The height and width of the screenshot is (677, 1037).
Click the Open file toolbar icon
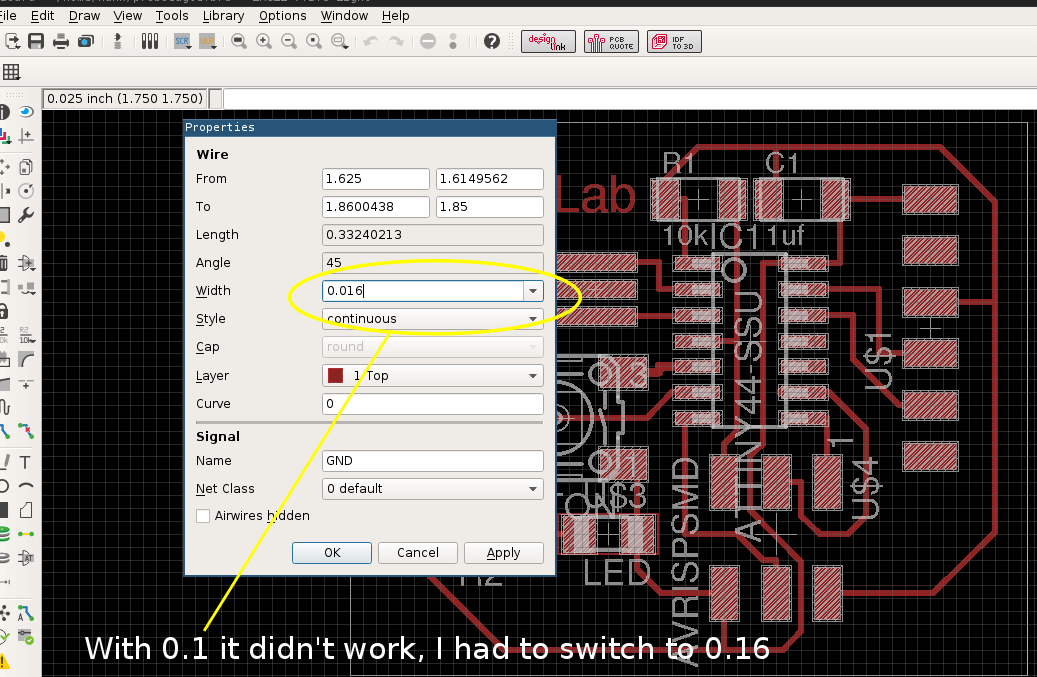12,42
